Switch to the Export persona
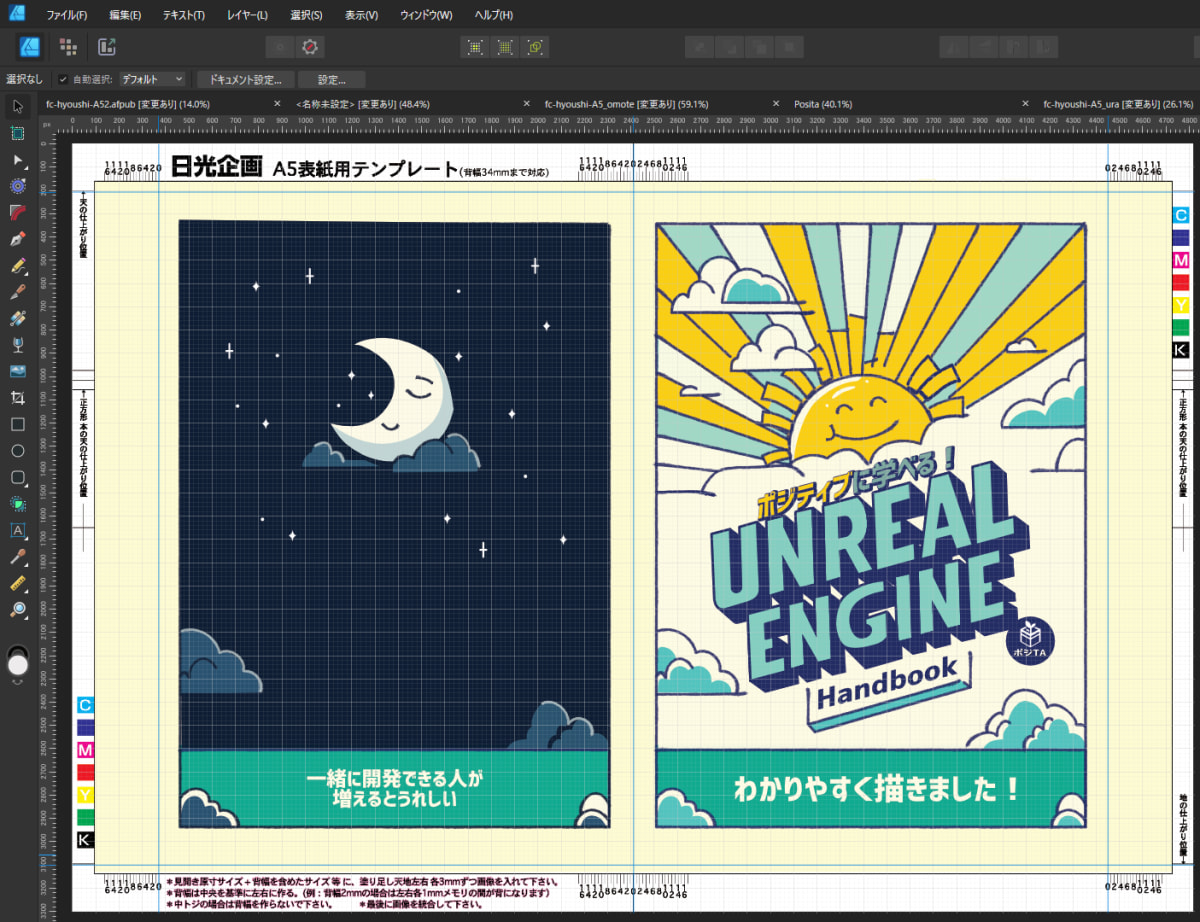The width and height of the screenshot is (1200, 922). [106, 46]
